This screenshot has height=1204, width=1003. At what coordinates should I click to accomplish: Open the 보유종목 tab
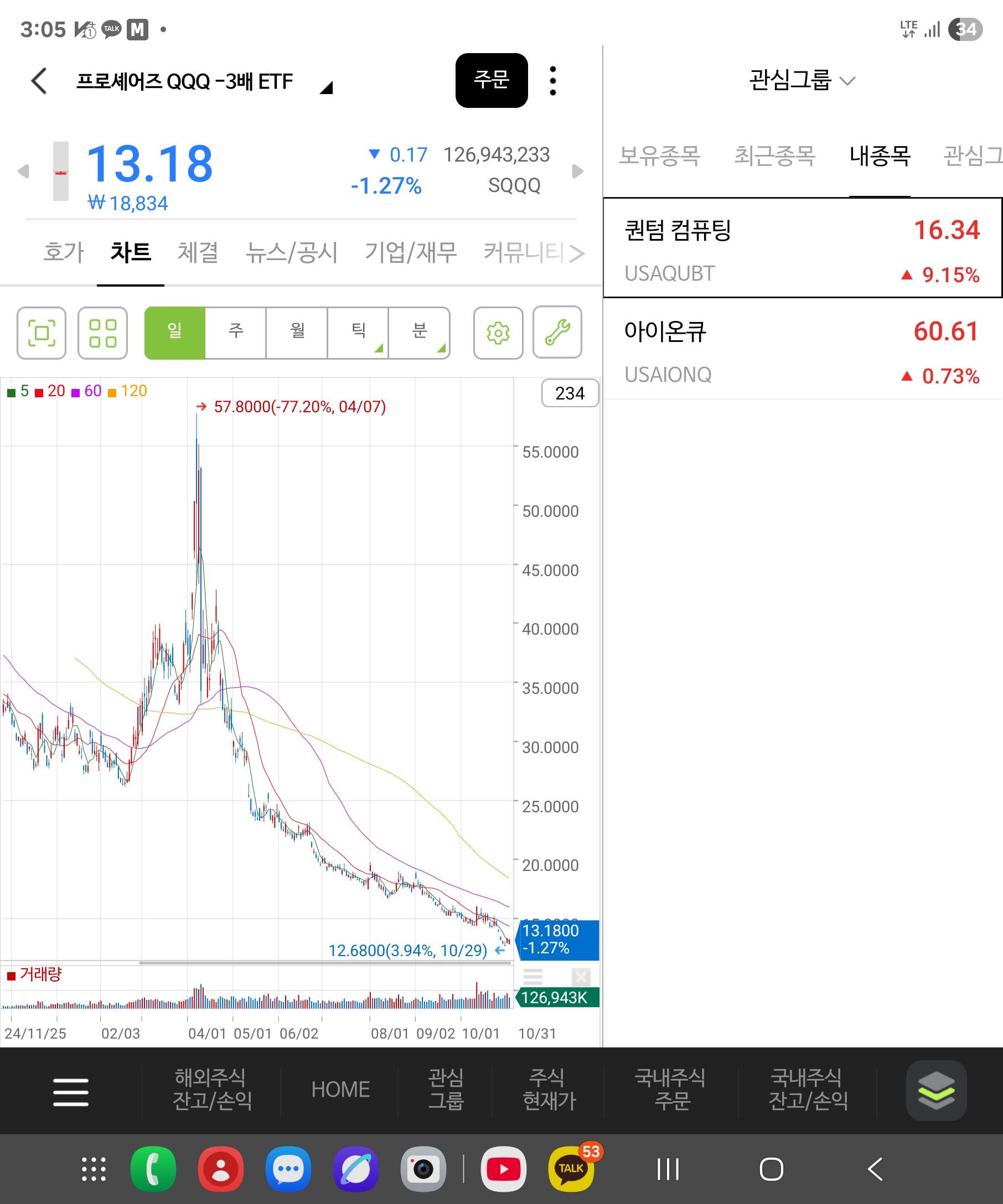tap(659, 156)
